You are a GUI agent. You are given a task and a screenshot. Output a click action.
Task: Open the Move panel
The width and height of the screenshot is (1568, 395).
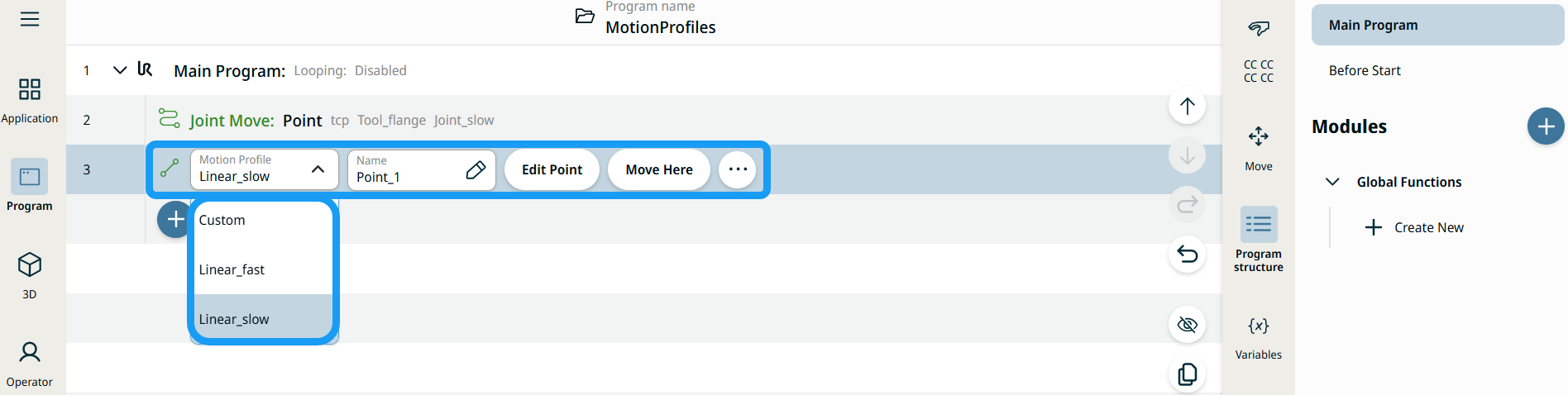coord(1258,147)
